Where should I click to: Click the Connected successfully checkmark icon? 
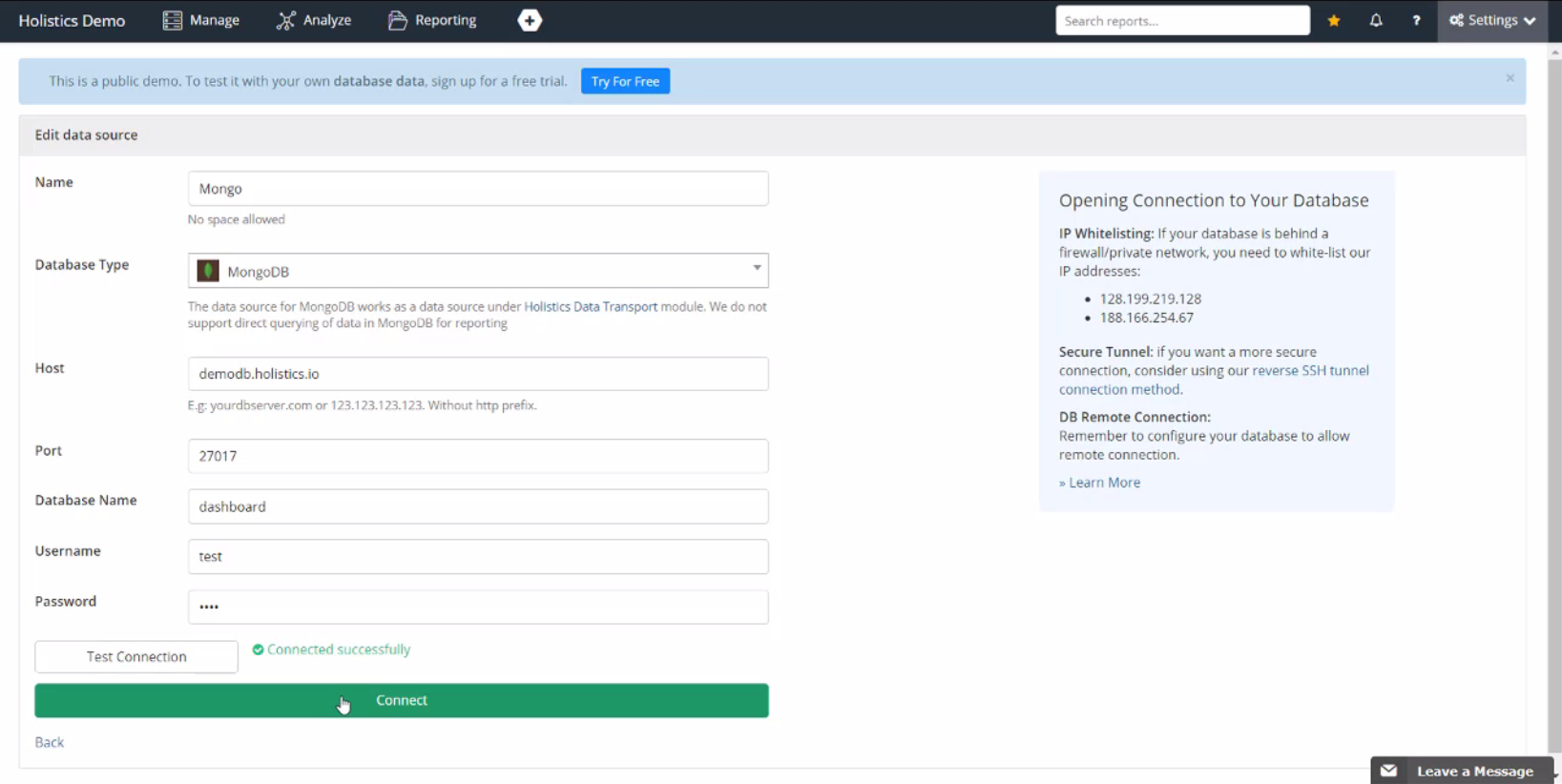tap(258, 650)
